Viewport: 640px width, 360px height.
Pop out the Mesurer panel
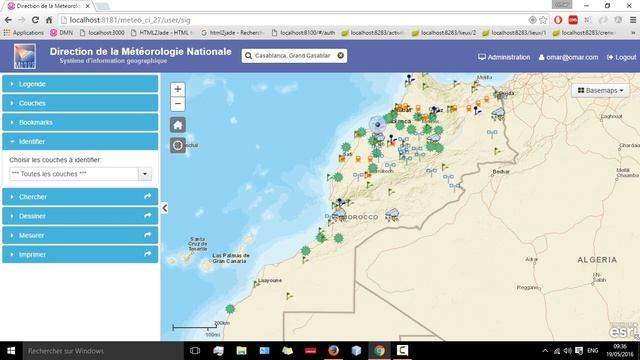(148, 235)
